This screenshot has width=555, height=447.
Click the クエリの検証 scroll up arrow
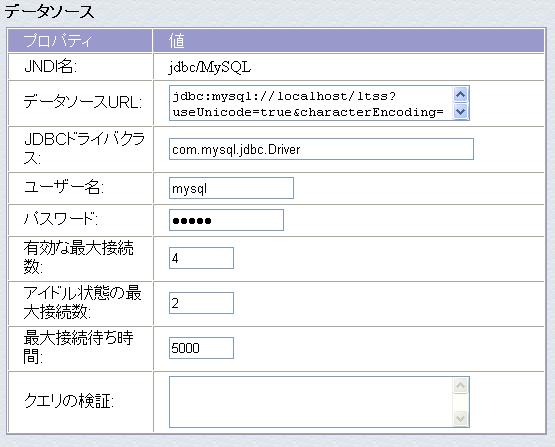460,386
